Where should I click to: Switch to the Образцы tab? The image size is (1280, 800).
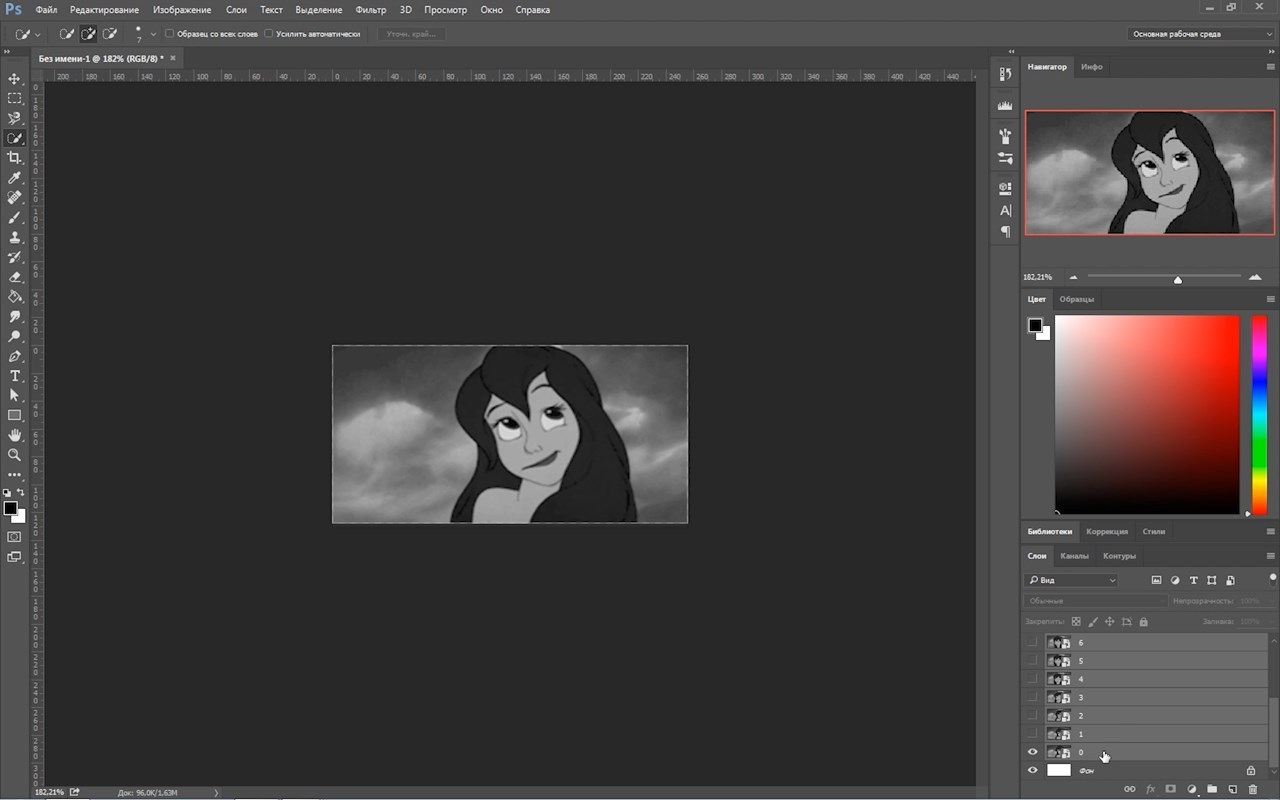(1077, 299)
